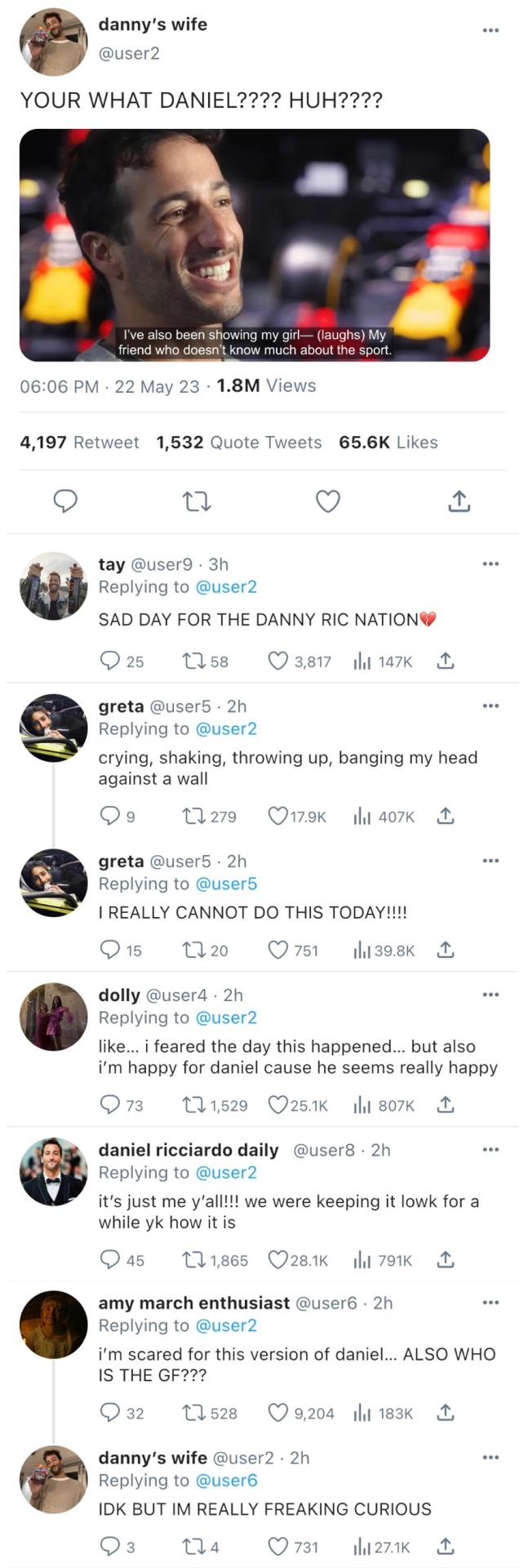Open daniel ricciardo daily's profile picture
The width and height of the screenshot is (528, 1568).
(x=53, y=1172)
